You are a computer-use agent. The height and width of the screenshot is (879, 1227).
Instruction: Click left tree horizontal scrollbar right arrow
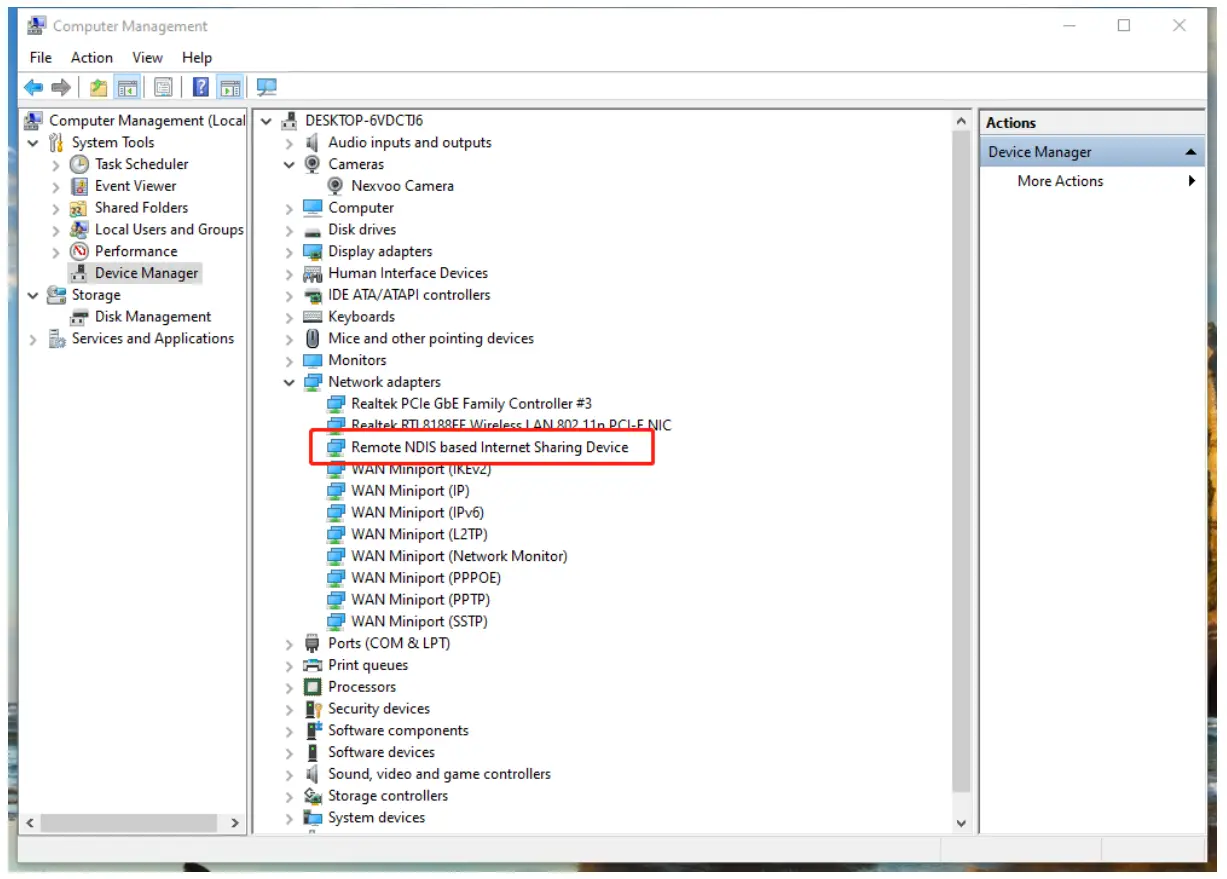point(235,824)
